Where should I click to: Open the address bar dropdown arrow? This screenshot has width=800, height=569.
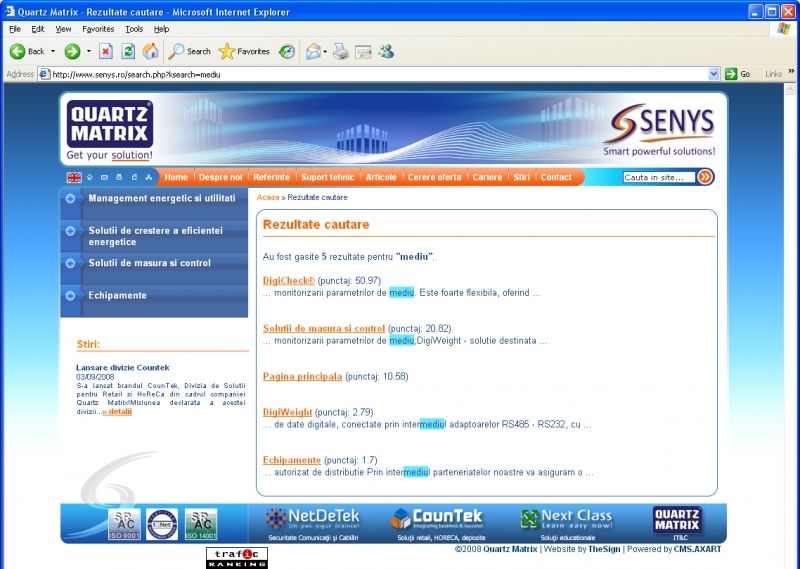coord(714,74)
